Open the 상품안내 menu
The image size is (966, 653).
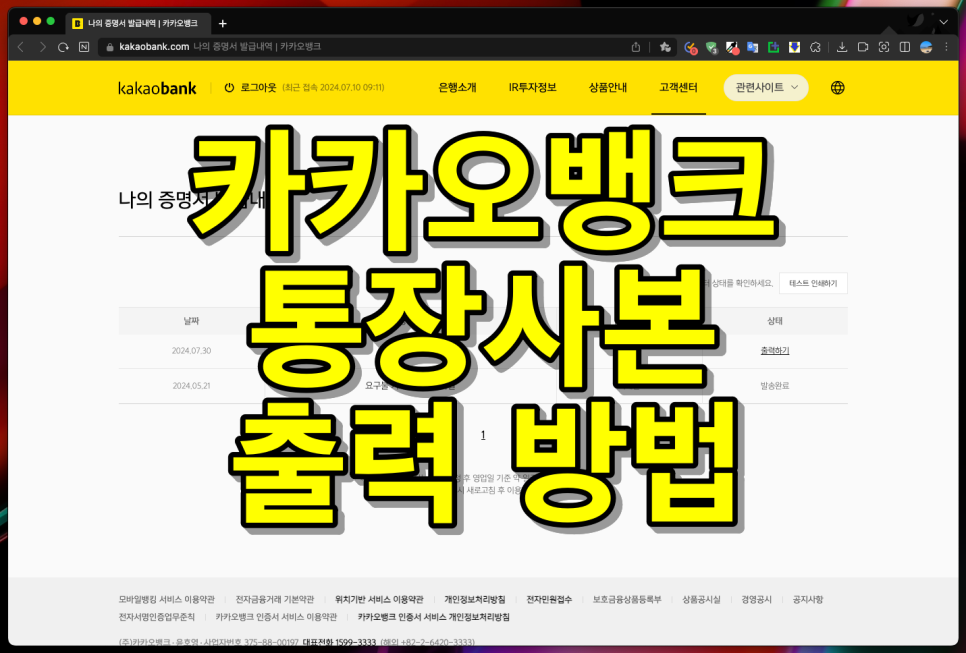click(607, 87)
